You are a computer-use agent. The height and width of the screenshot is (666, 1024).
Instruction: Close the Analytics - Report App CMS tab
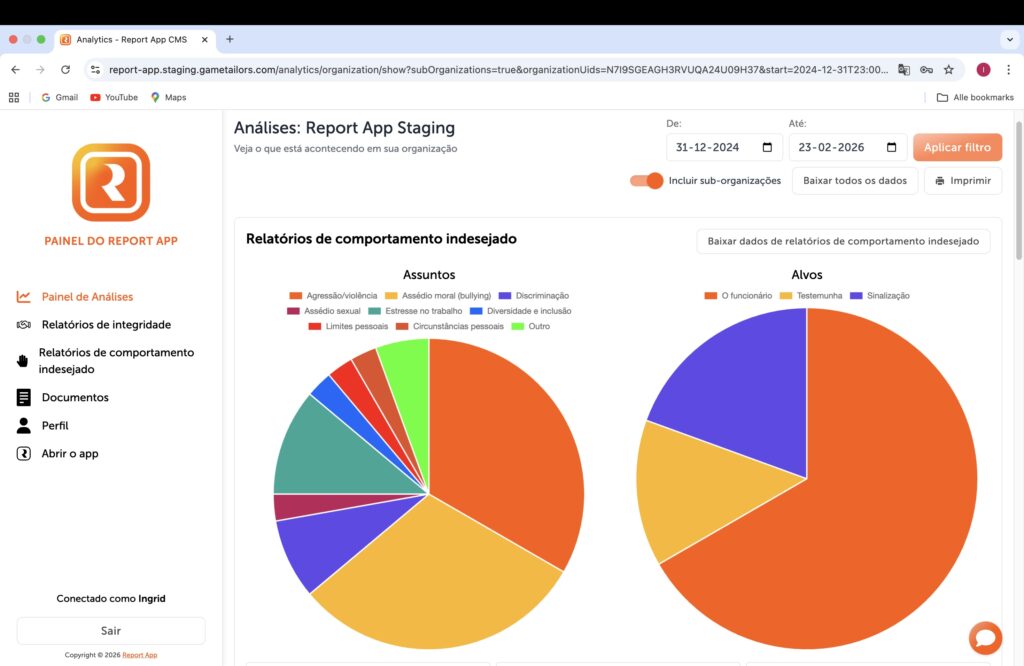coord(204,39)
